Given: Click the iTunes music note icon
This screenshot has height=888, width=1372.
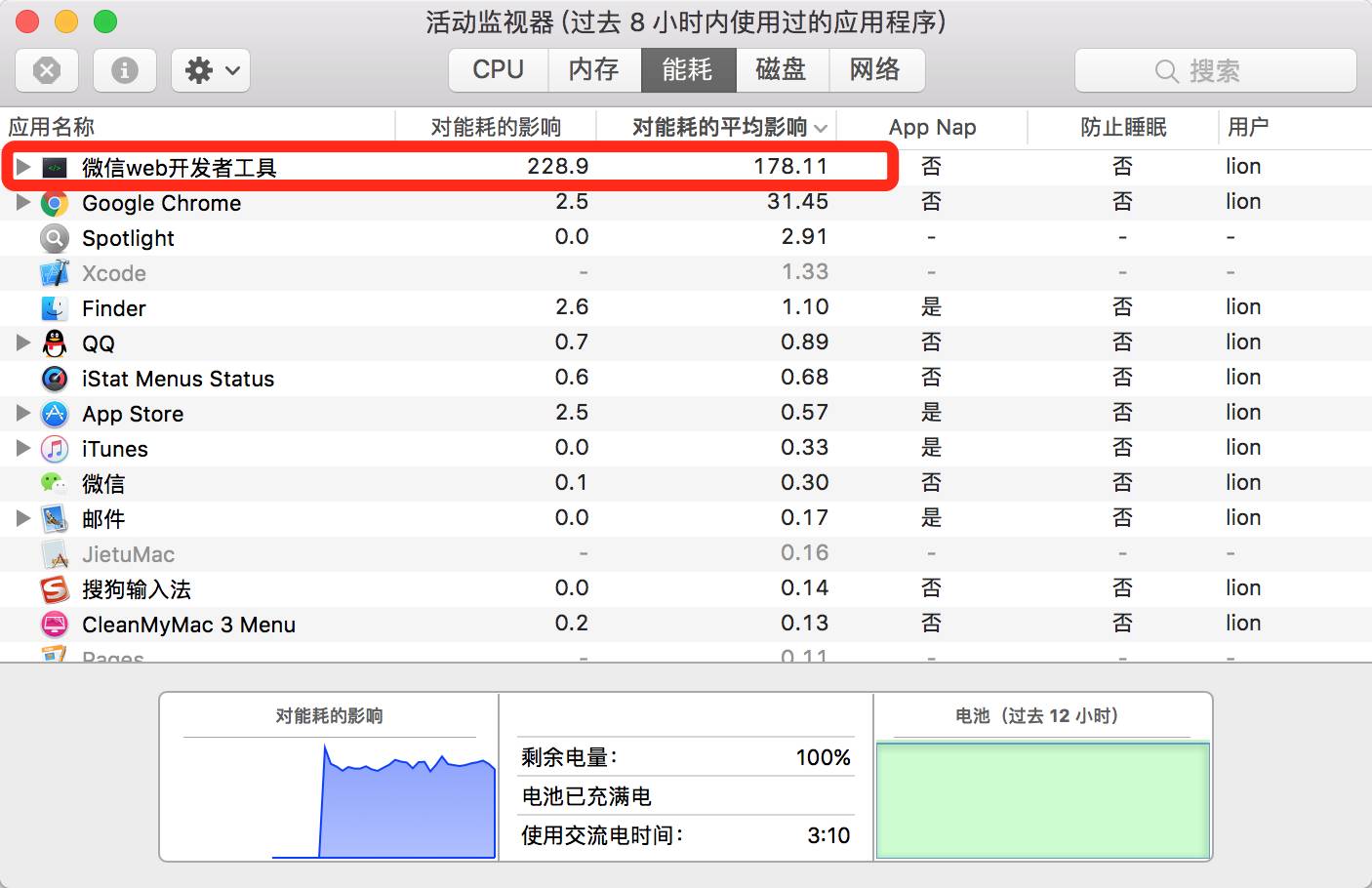Looking at the screenshot, I should pos(55,449).
